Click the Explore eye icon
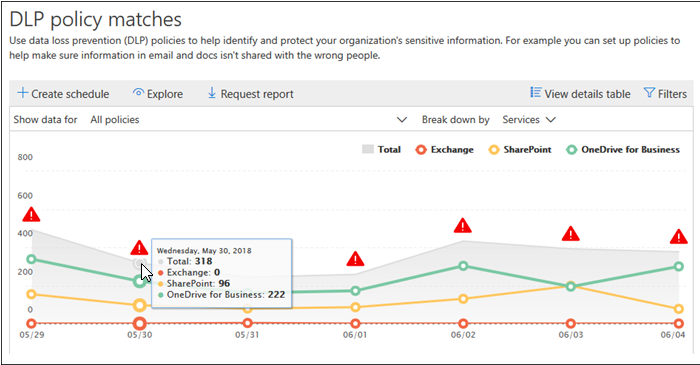Screen dimensions: 700x365 pyautogui.click(x=138, y=93)
